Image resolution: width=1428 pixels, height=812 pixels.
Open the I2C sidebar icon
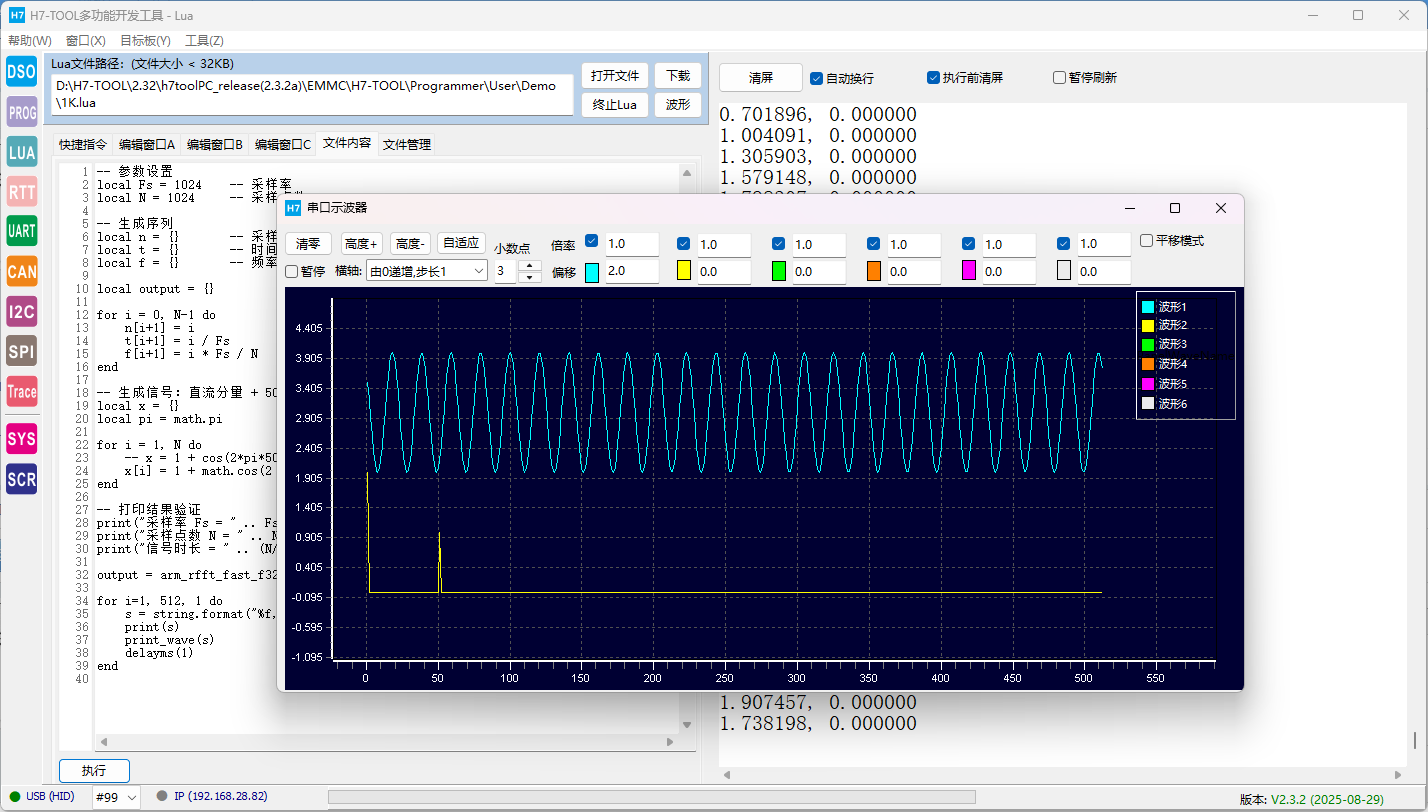(x=22, y=311)
